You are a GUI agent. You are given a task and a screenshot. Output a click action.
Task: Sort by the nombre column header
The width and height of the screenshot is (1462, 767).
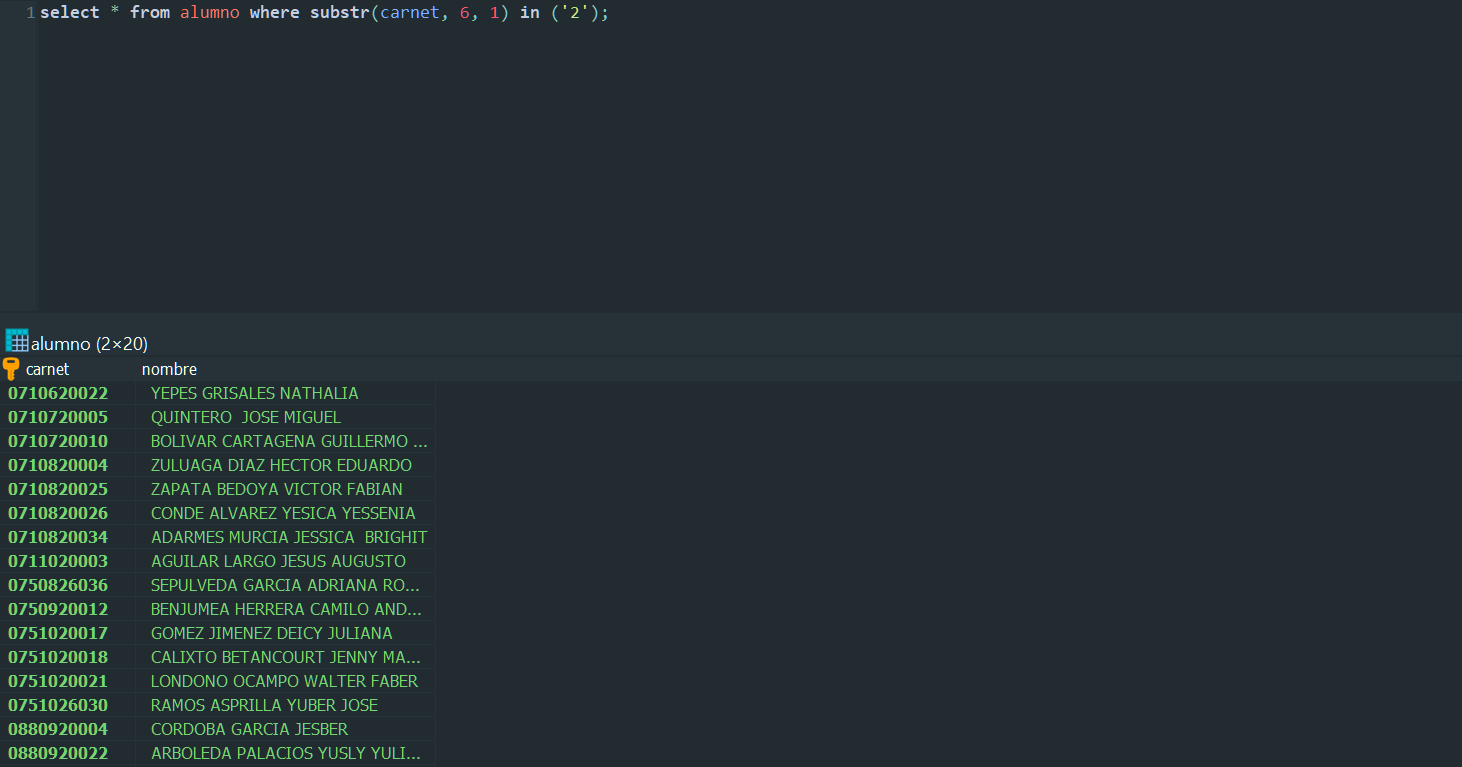169,369
